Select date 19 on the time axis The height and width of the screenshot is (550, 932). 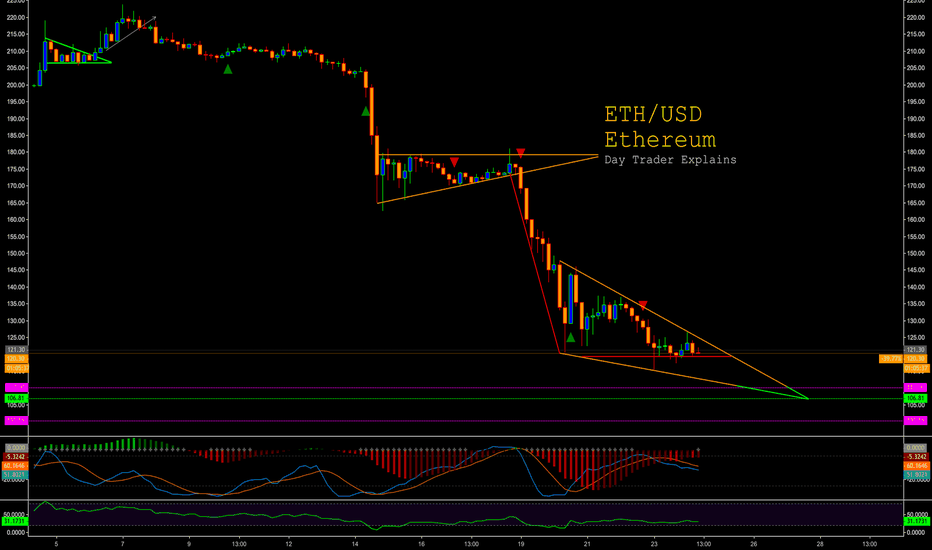521,543
